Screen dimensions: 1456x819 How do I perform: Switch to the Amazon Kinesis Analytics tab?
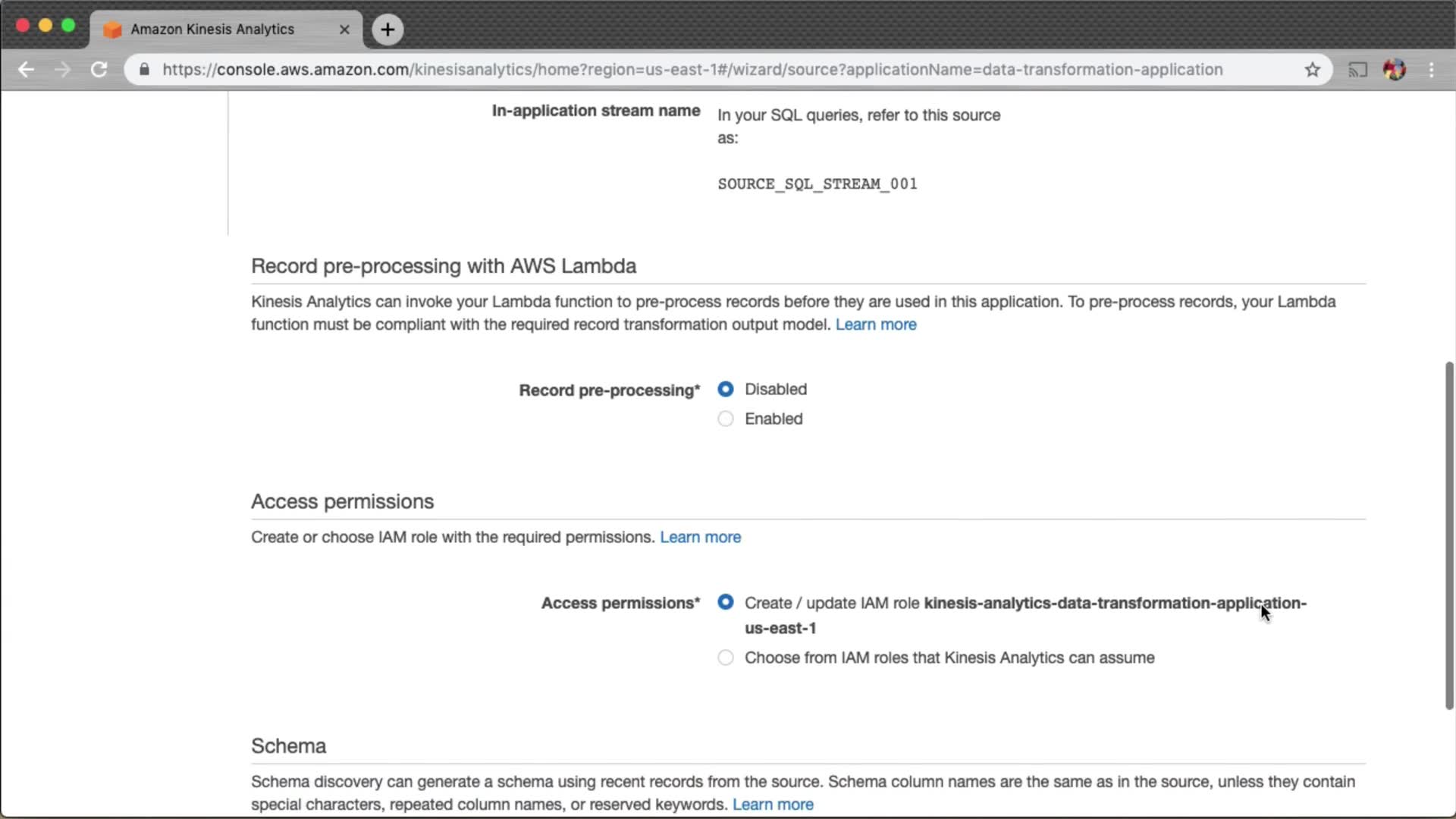[212, 30]
